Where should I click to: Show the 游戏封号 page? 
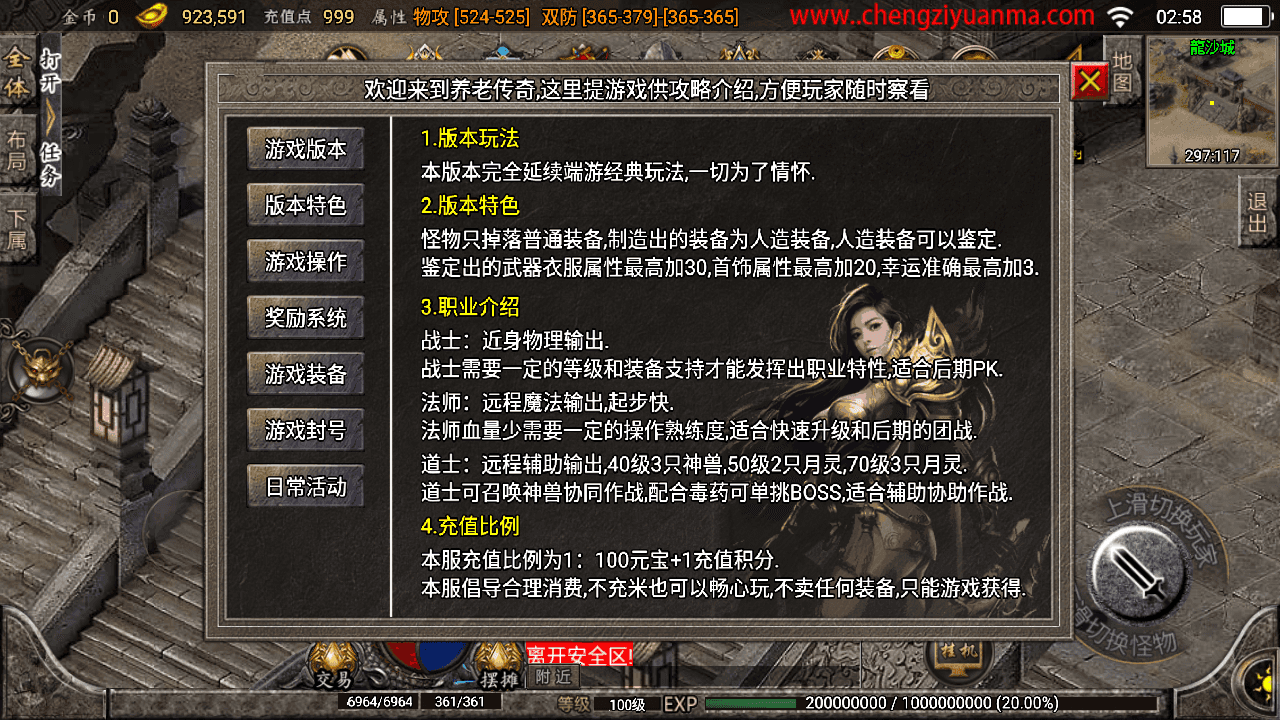coord(306,431)
